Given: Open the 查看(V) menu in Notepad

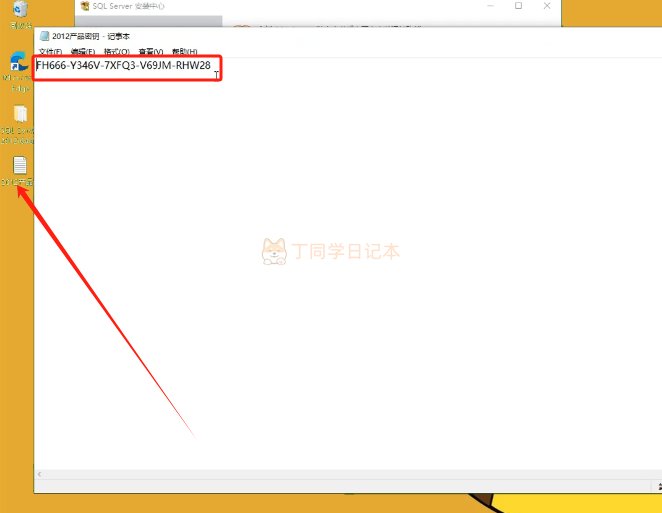Looking at the screenshot, I should (x=151, y=52).
